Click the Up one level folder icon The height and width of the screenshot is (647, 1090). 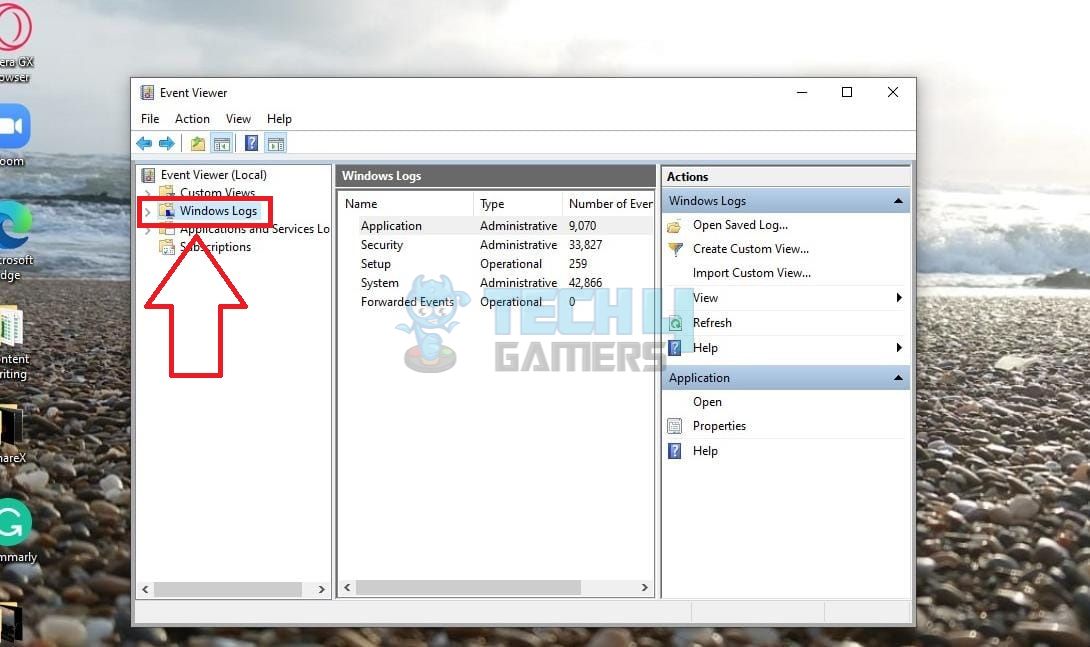[198, 144]
